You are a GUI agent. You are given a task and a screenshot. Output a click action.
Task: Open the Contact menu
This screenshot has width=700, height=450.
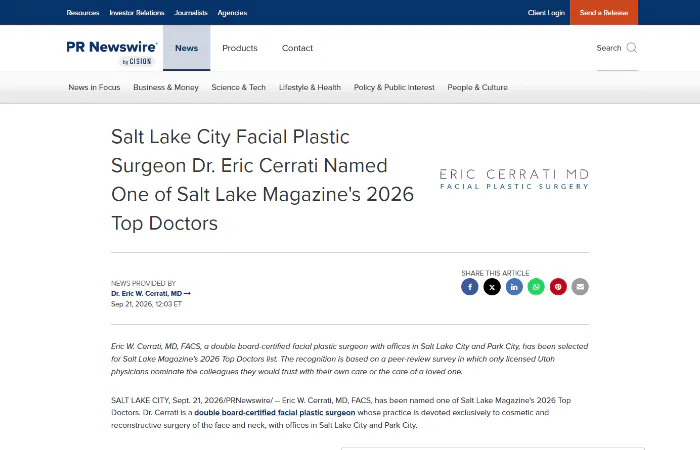297,48
